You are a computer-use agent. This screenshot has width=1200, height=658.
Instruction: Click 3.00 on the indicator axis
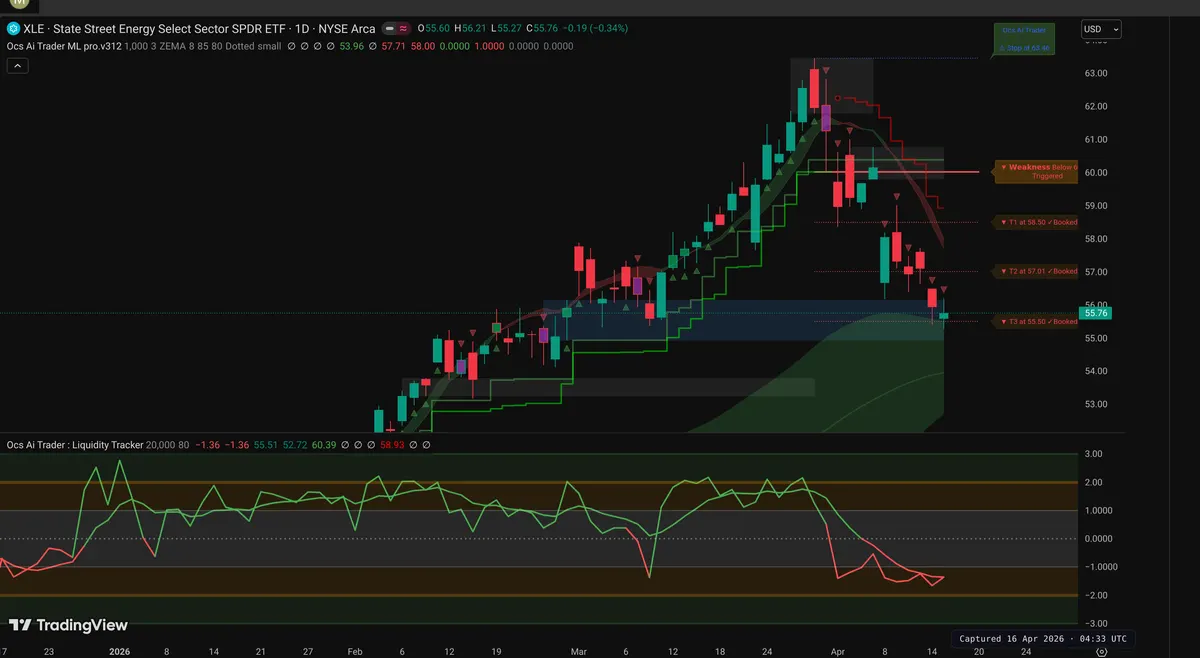tap(1094, 454)
